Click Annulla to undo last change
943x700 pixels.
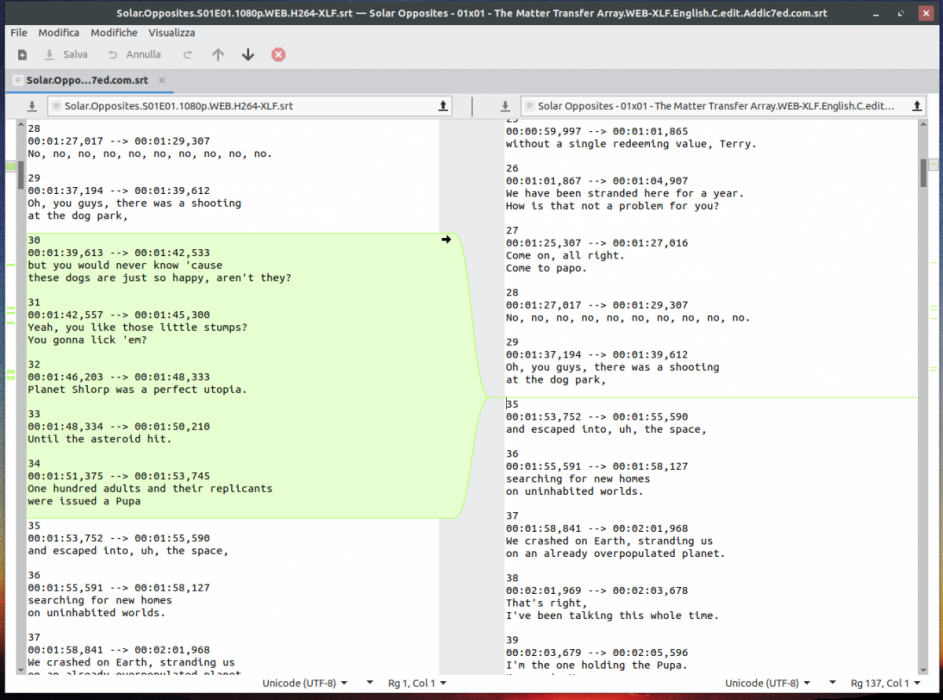(134, 55)
